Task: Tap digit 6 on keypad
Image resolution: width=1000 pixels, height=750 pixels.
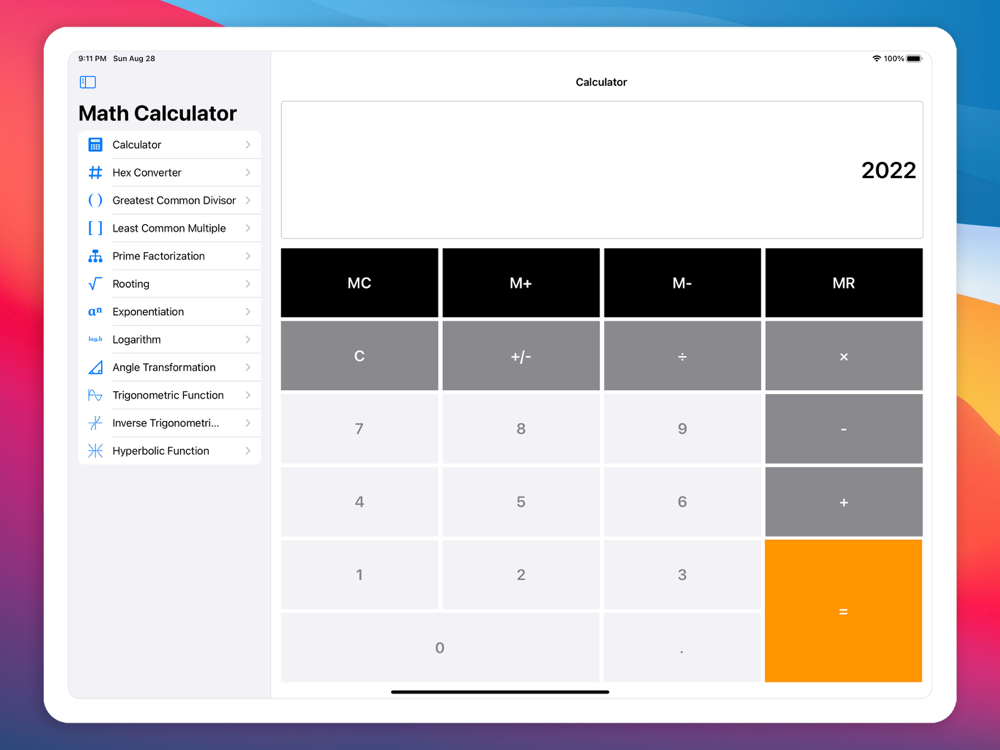Action: click(682, 502)
